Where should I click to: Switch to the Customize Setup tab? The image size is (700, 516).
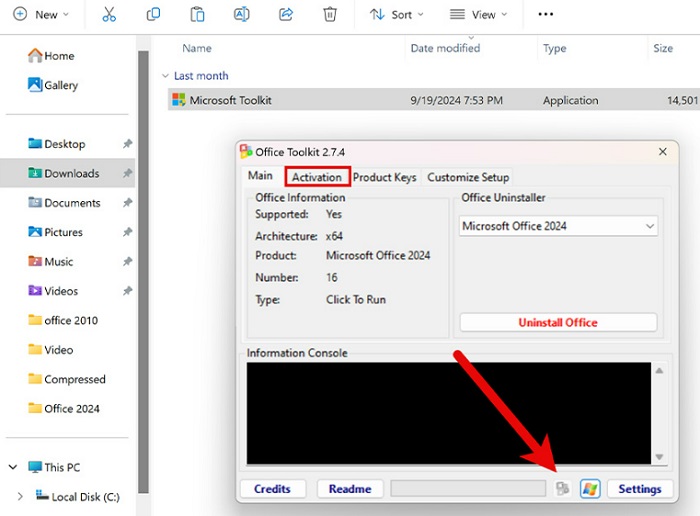pyautogui.click(x=468, y=178)
